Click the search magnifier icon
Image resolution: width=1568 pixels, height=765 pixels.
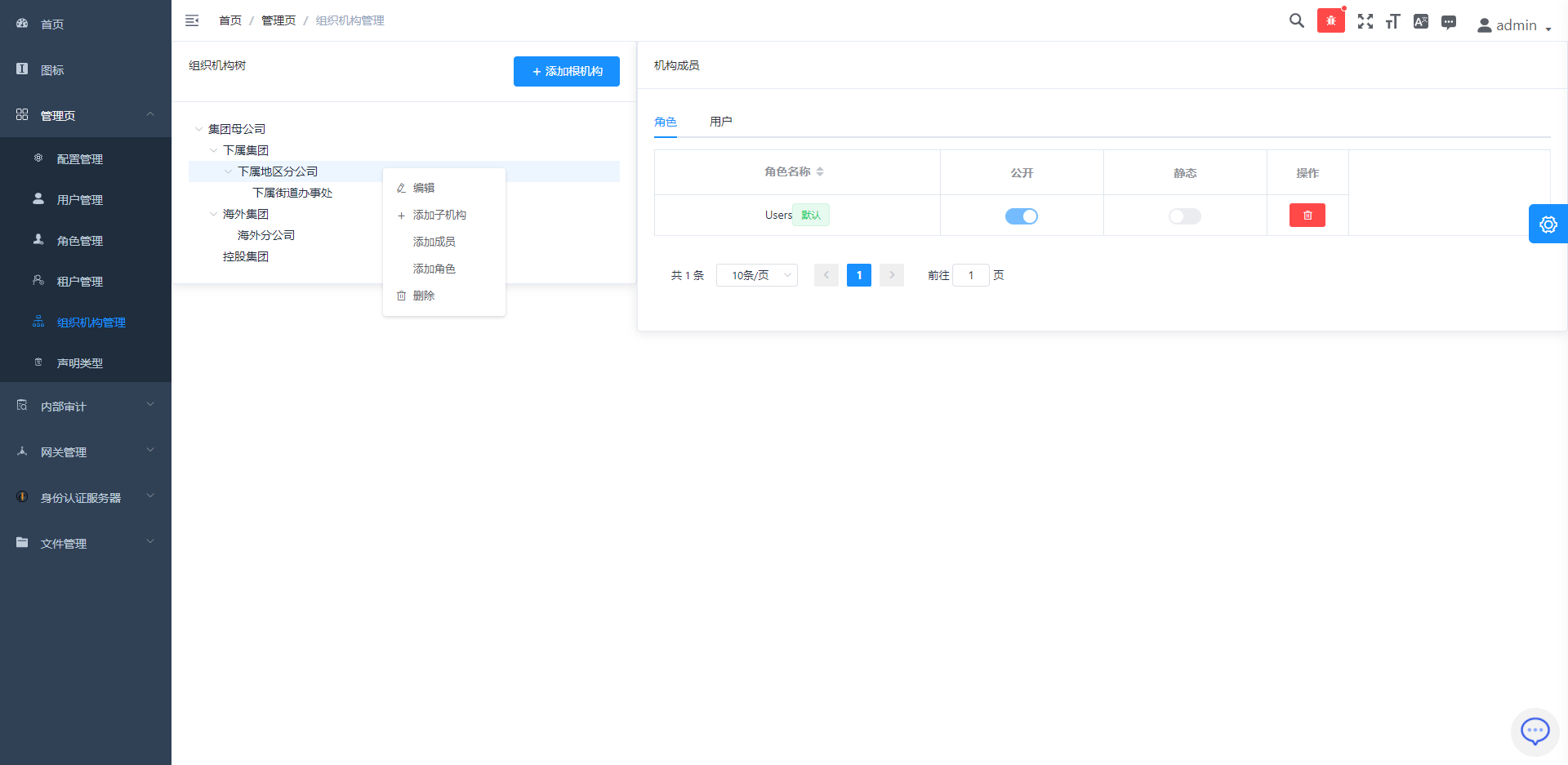(1296, 21)
